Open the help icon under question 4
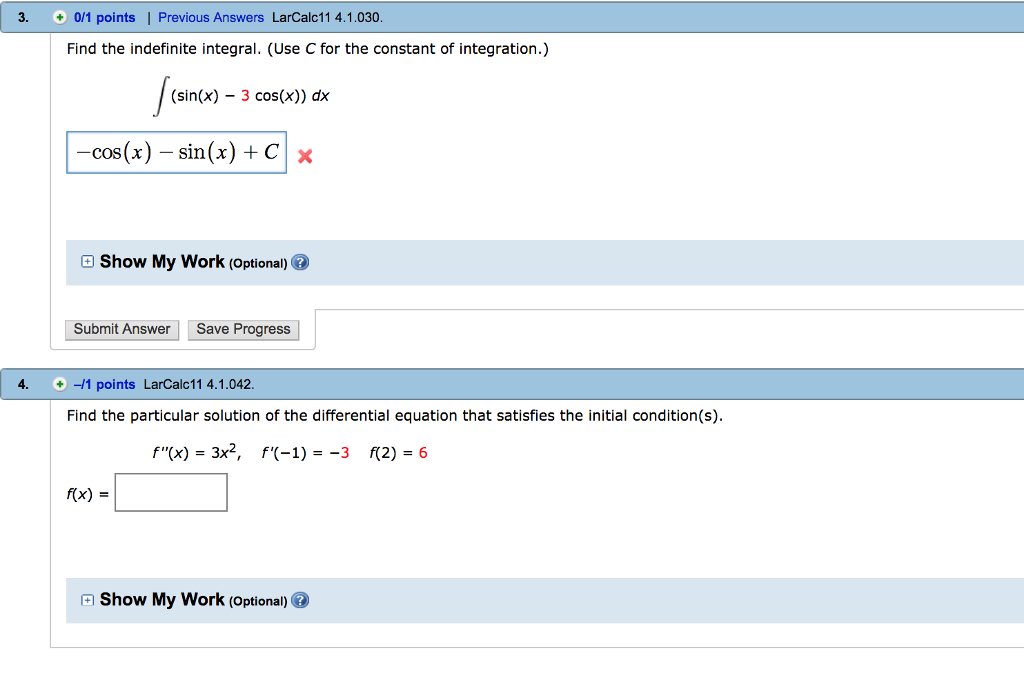Screen dimensions: 1024x691 [x=301, y=601]
